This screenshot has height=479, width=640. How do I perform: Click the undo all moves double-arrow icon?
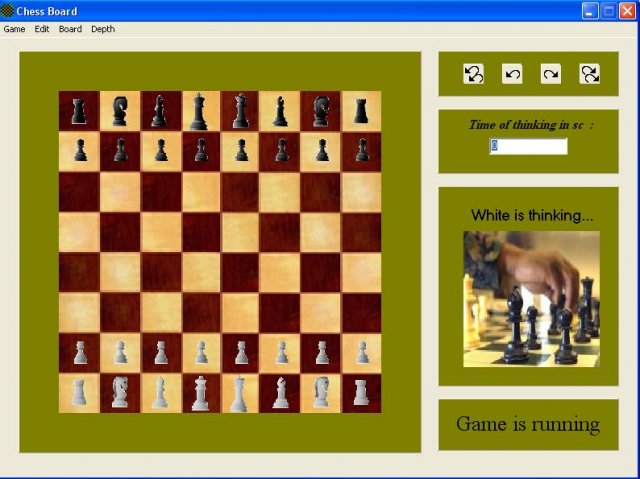coord(473,74)
